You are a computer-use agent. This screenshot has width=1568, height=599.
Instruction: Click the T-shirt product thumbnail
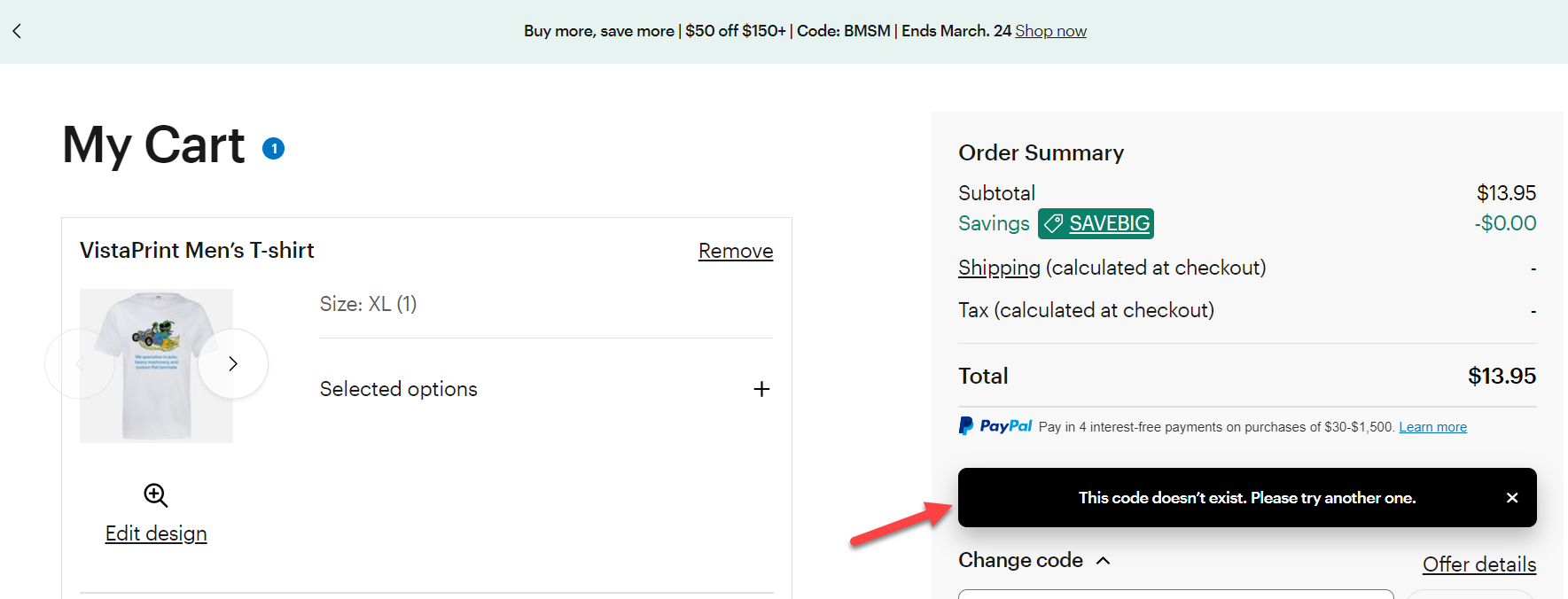pyautogui.click(x=156, y=366)
